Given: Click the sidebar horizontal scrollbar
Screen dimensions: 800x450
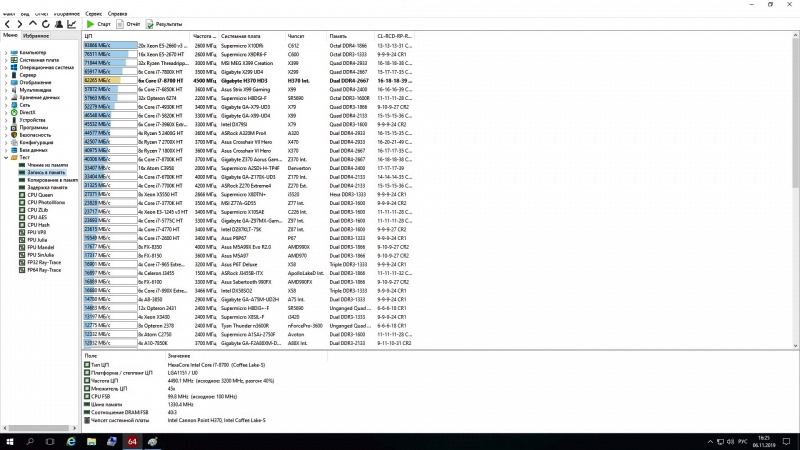Looking at the screenshot, I should 40,428.
